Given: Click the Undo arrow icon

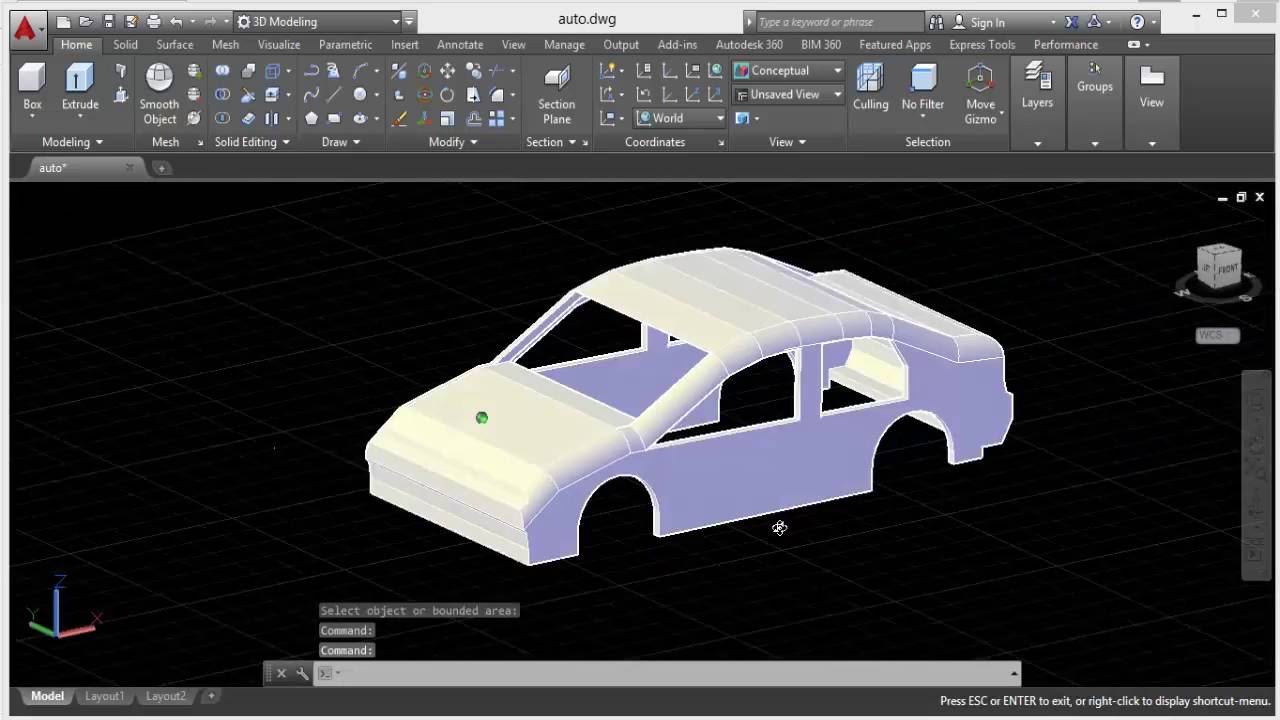Looking at the screenshot, I should coord(176,21).
